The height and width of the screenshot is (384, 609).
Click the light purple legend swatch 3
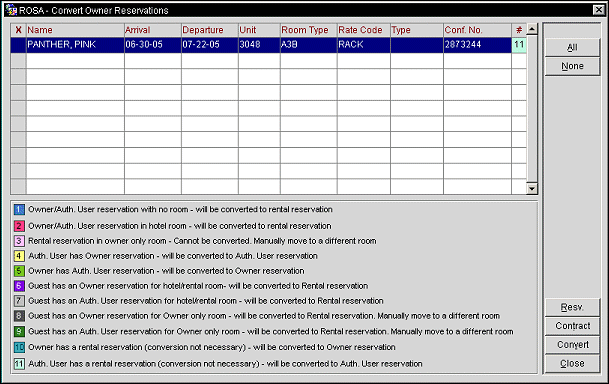point(19,241)
